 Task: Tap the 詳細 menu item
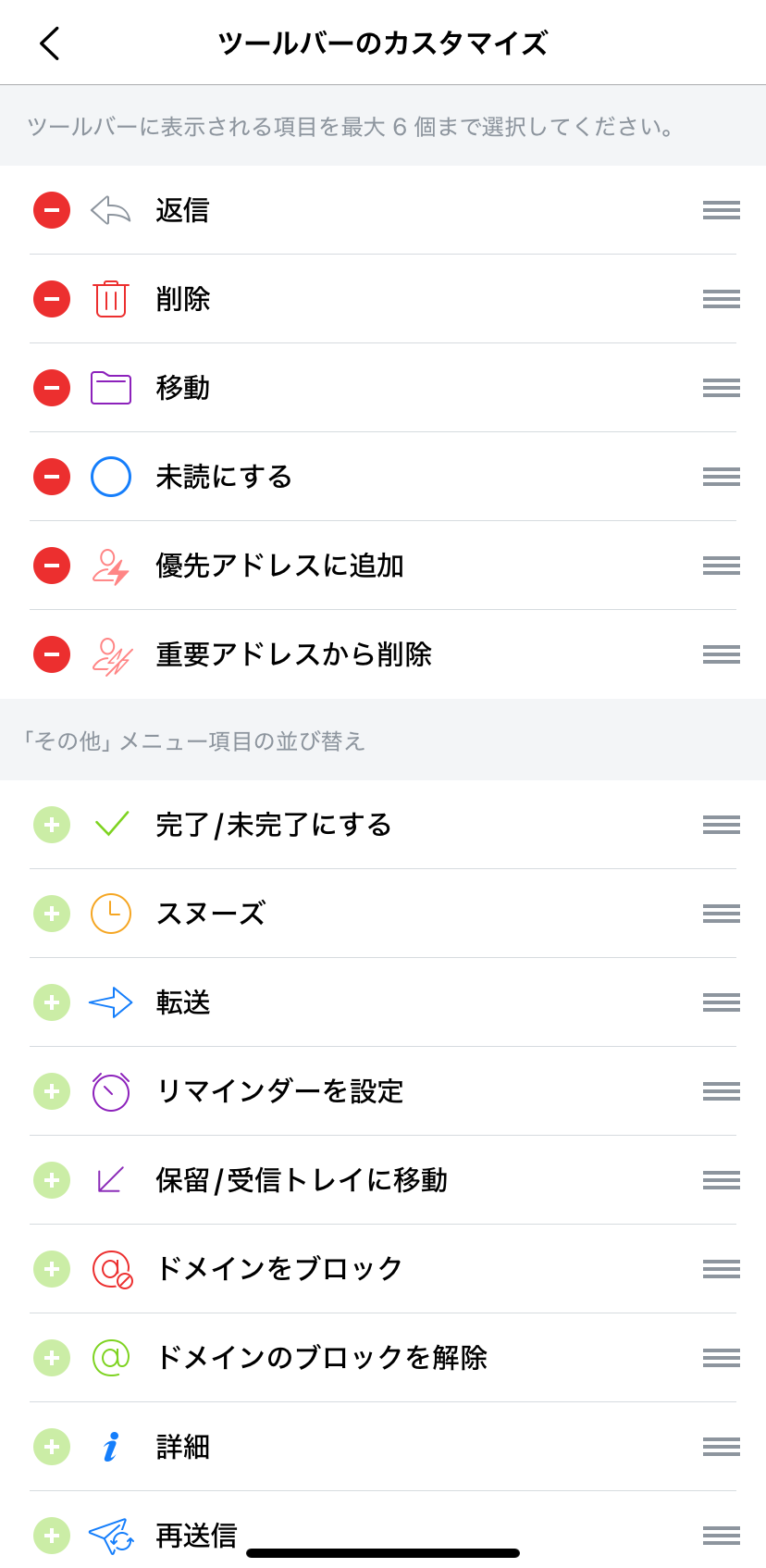click(183, 1447)
